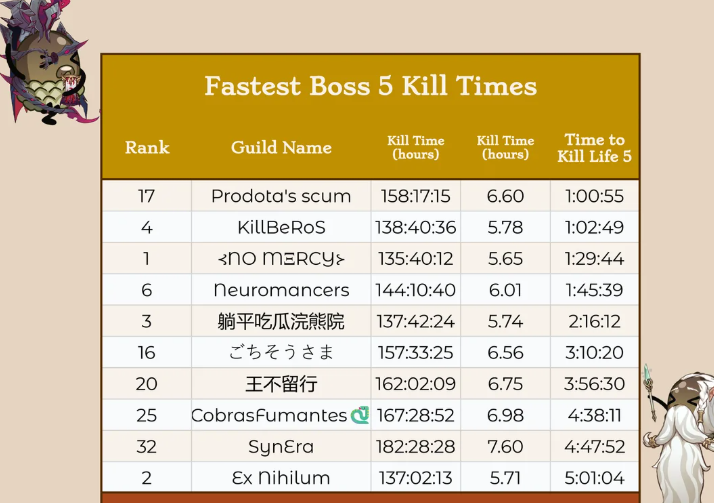Image resolution: width=714 pixels, height=503 pixels.
Task: Click the Fastest Boss 5 Kill Times title
Action: [370, 86]
